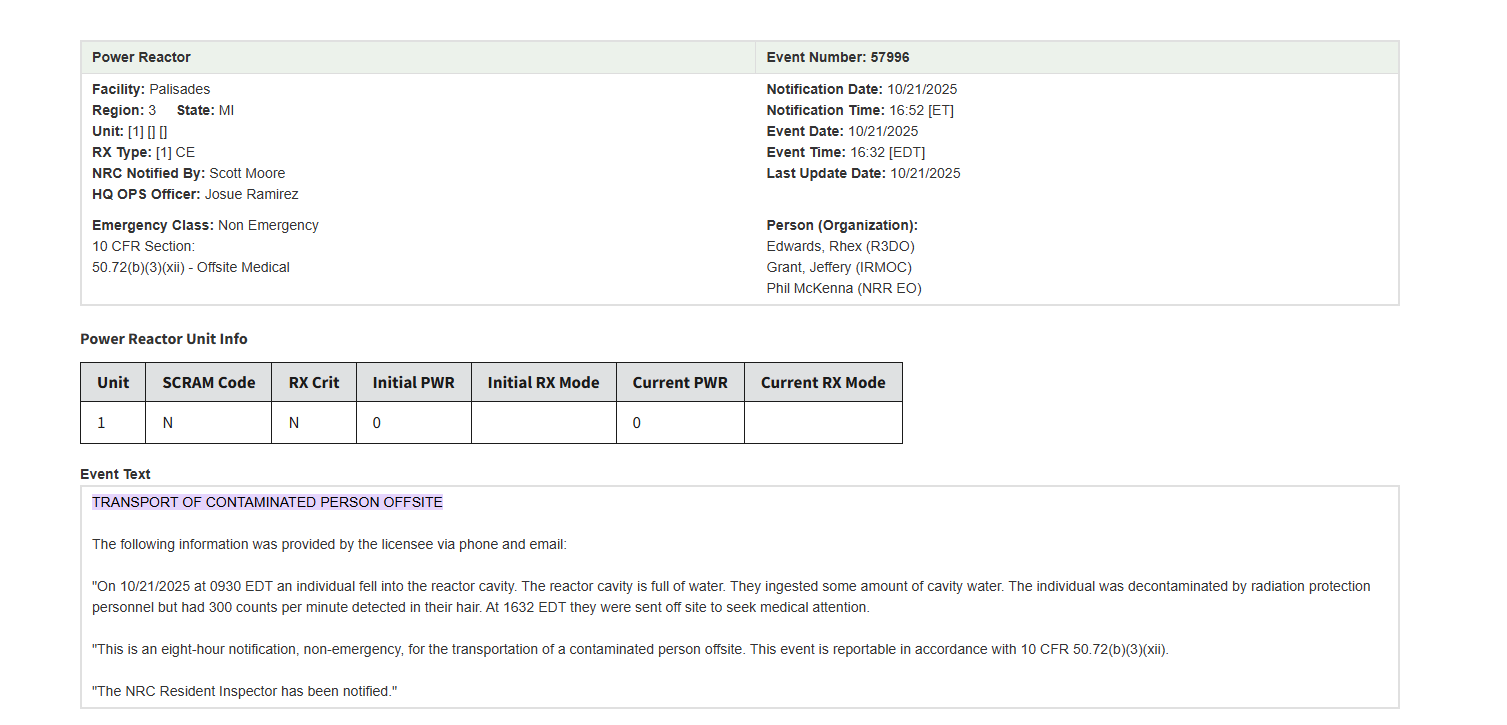Select the "Person (Organization):" label
This screenshot has height=725, width=1507.
842,225
